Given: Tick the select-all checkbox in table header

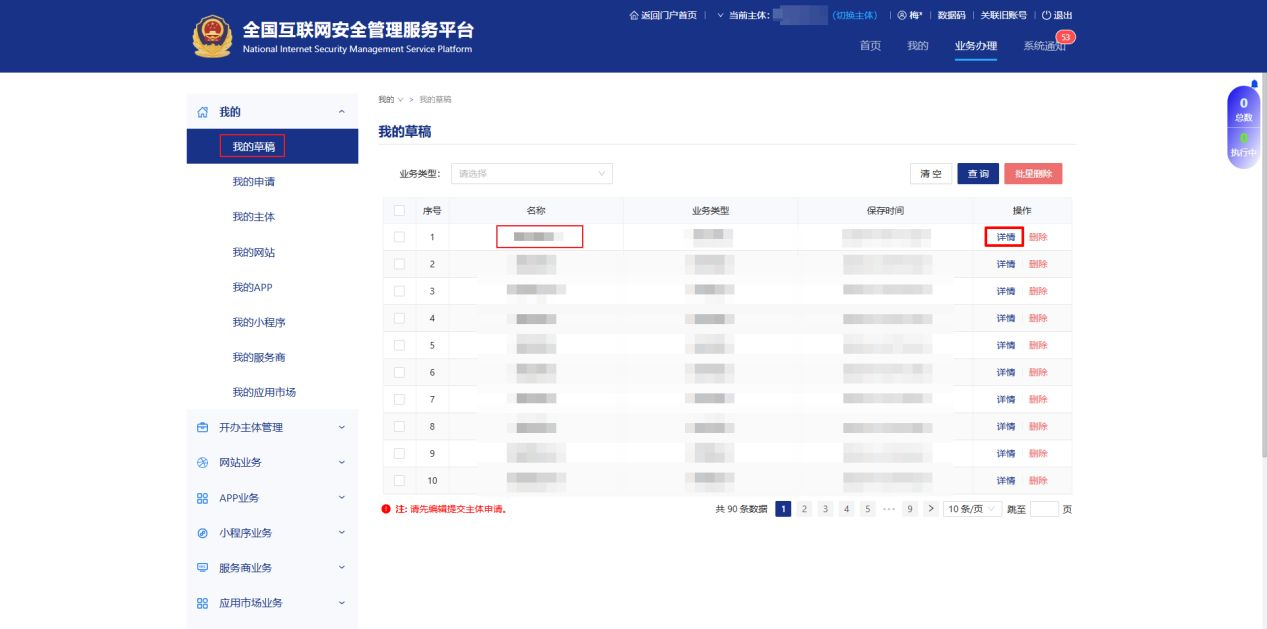Looking at the screenshot, I should (x=400, y=210).
